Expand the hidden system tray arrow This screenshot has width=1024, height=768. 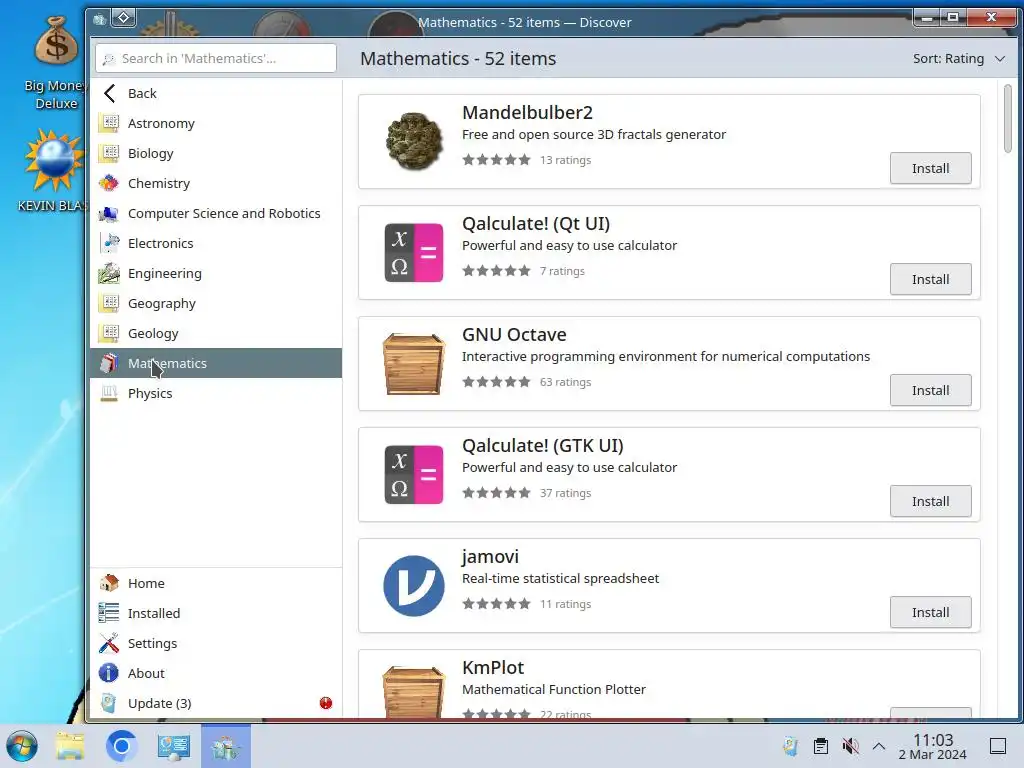point(879,746)
